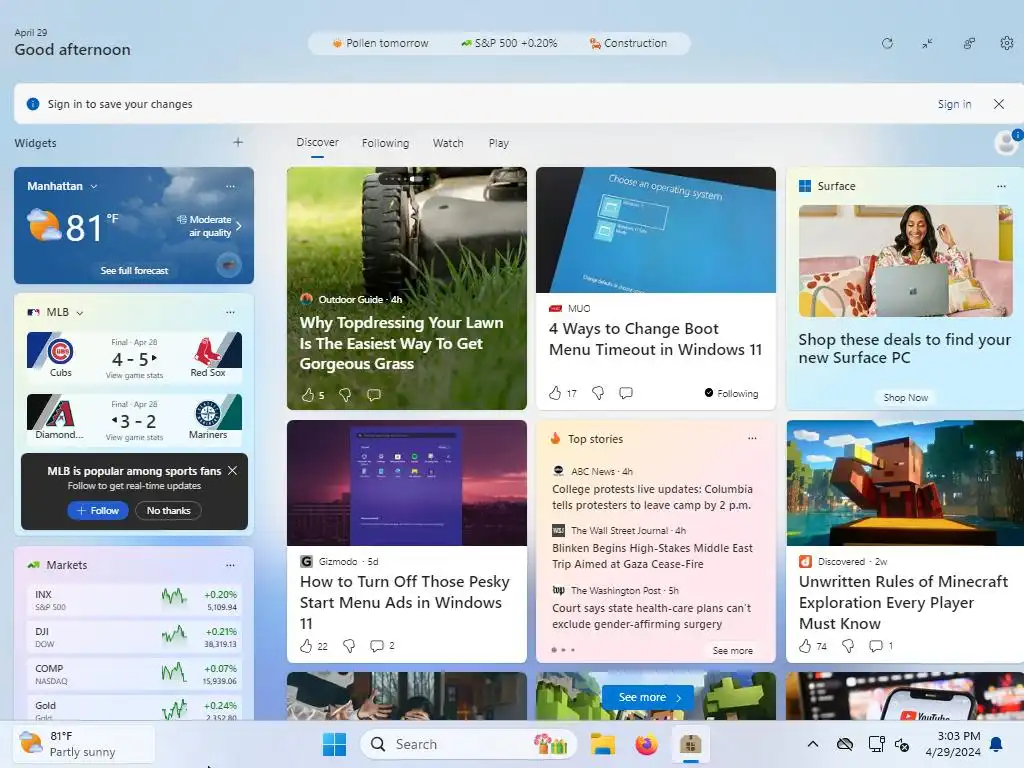The width and height of the screenshot is (1024, 768).
Task: Open the gender-affirming surgery court story
Action: [652, 616]
